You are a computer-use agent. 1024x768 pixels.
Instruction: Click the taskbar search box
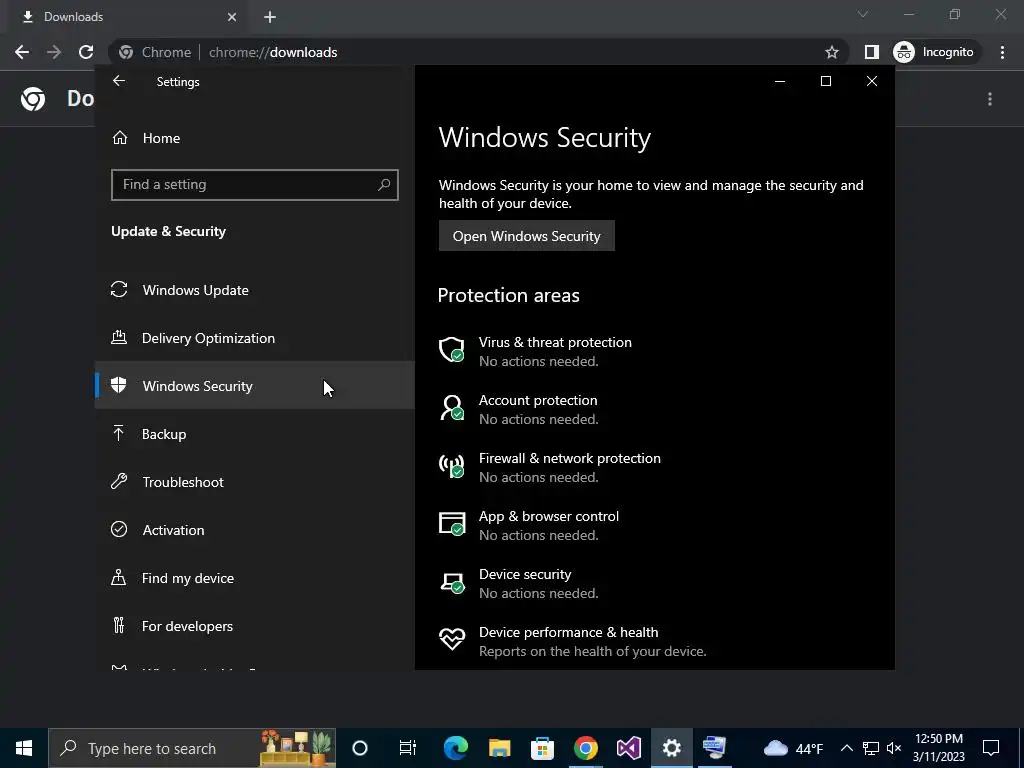point(192,748)
